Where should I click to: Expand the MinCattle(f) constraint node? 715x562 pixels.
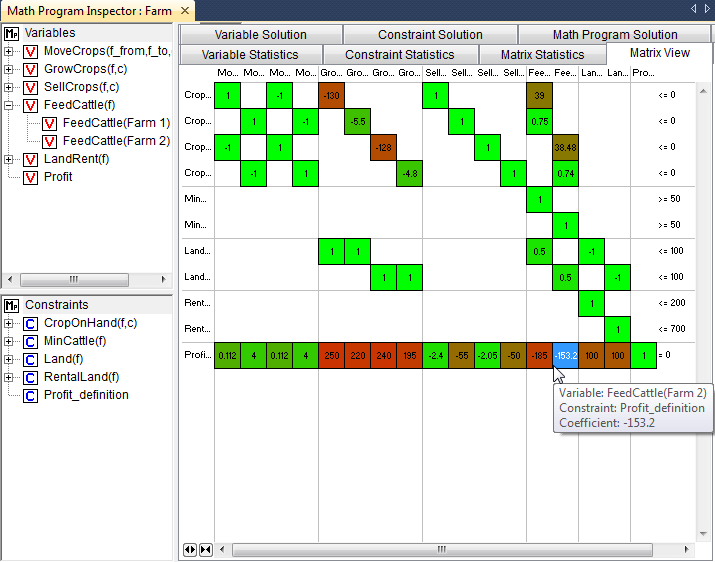click(x=8, y=342)
